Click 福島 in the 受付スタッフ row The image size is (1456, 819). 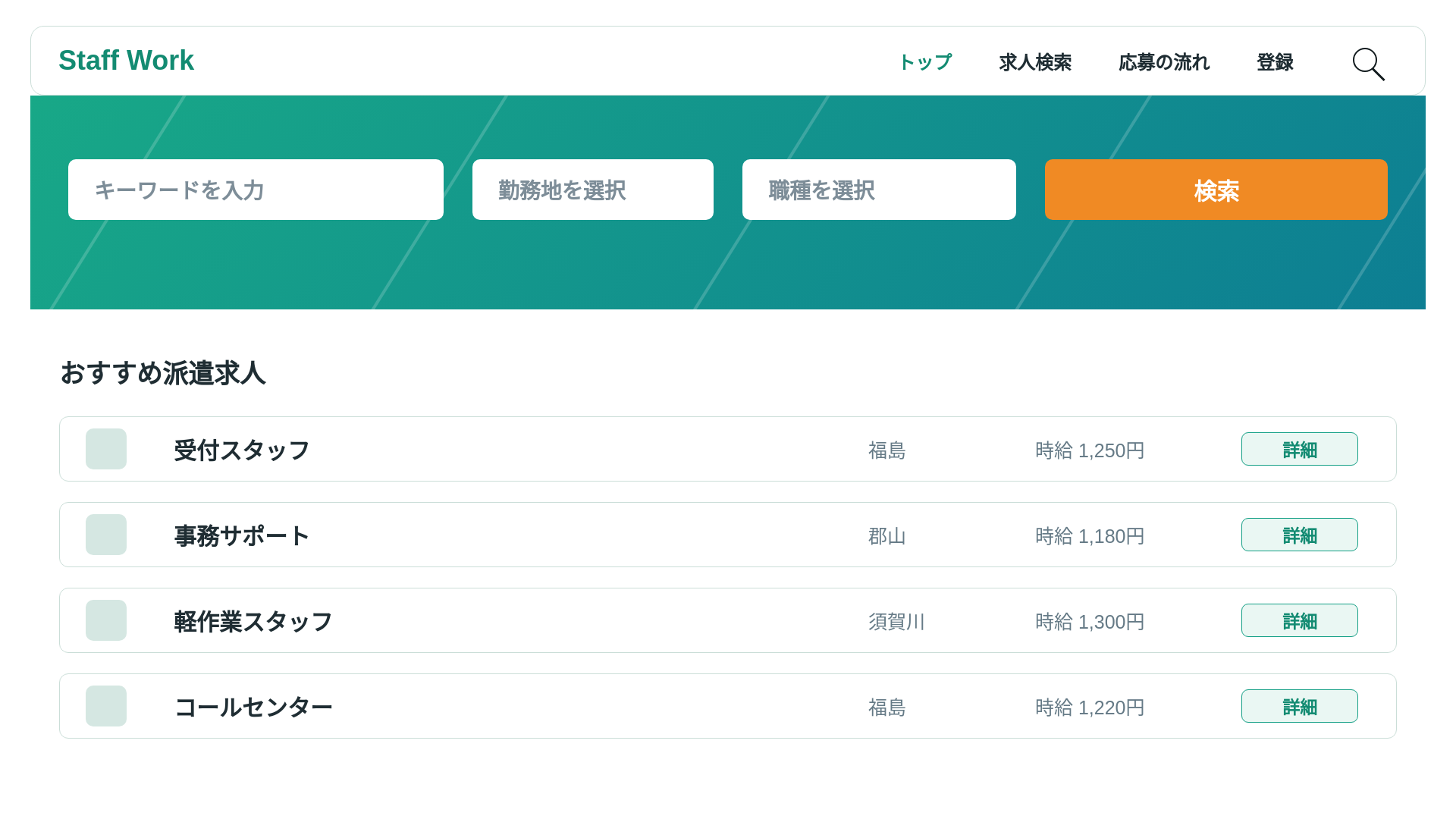click(x=887, y=450)
